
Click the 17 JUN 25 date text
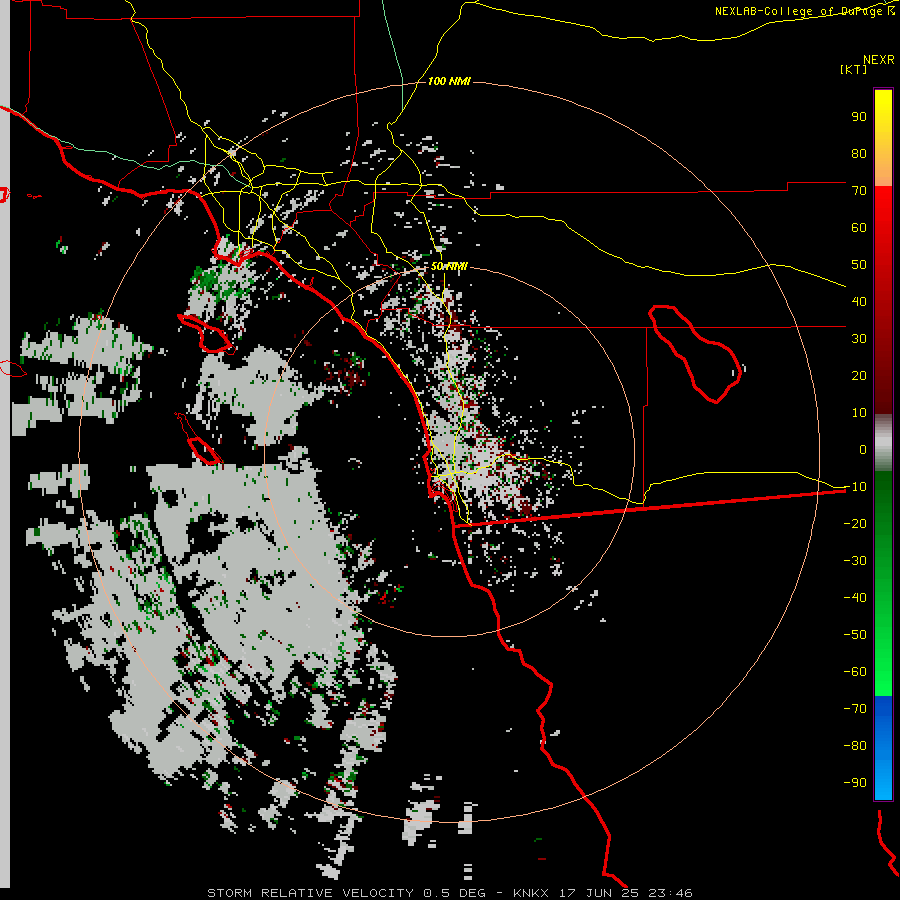599,893
